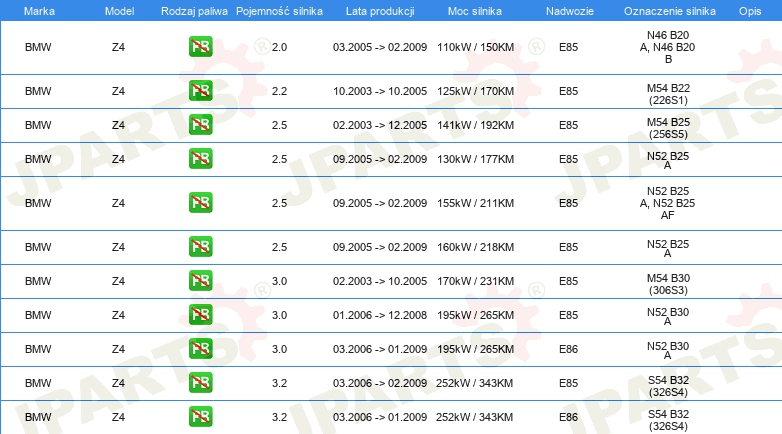
Task: Click the M54 B22 (226S1) engine code
Action: point(668,94)
